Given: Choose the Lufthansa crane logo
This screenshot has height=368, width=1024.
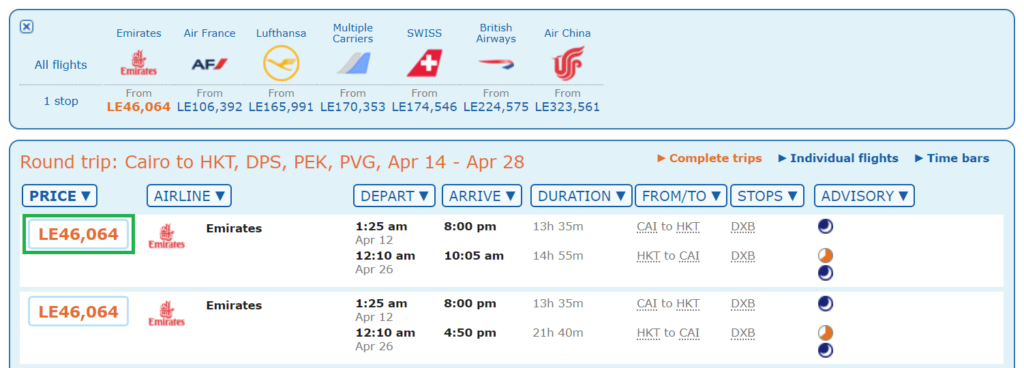Looking at the screenshot, I should pyautogui.click(x=281, y=64).
